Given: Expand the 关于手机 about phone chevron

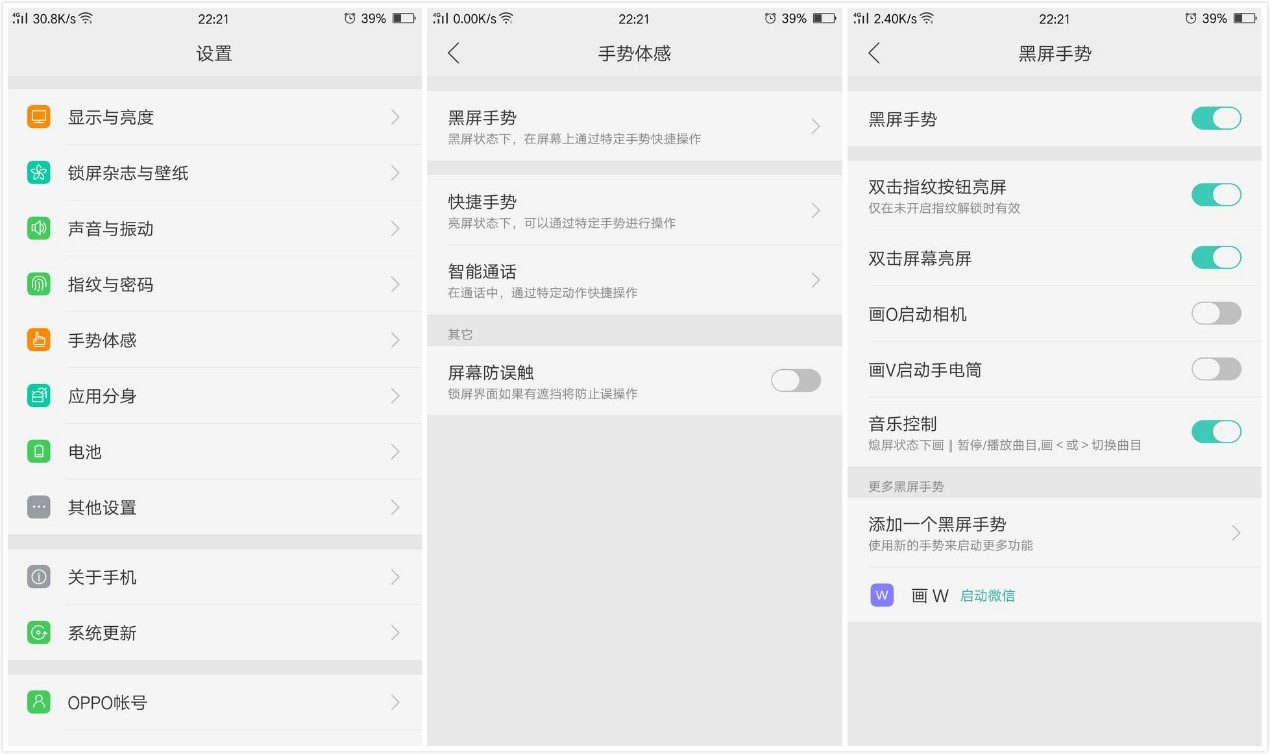Looking at the screenshot, I should (394, 577).
